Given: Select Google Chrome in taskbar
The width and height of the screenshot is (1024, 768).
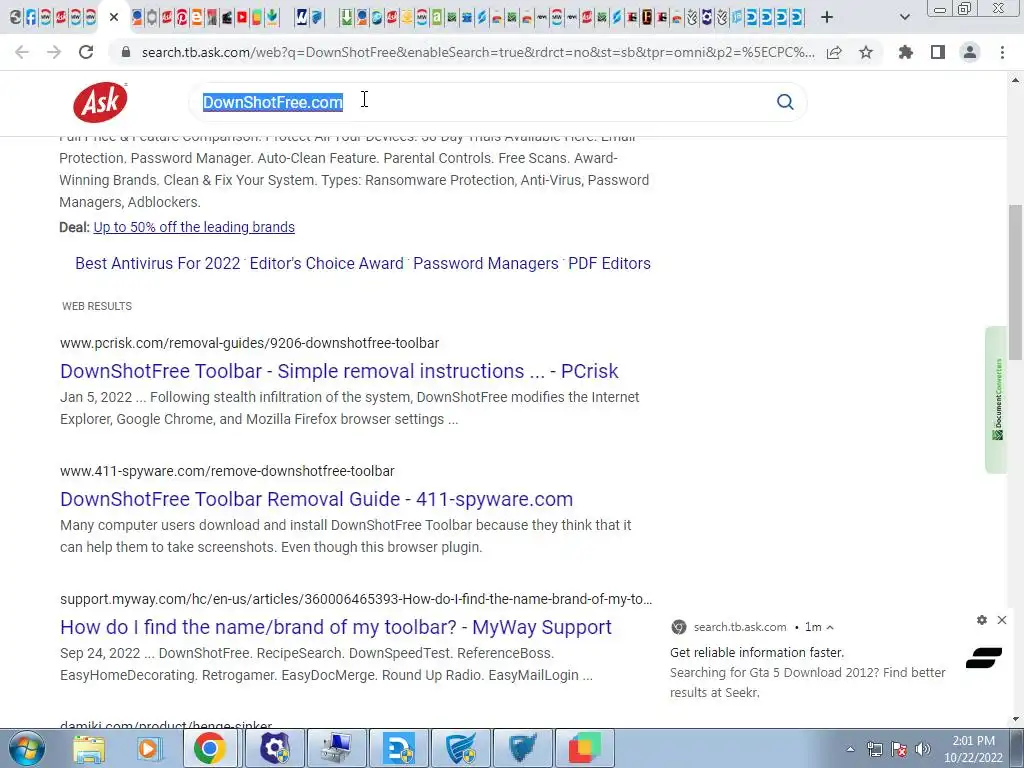Looking at the screenshot, I should pyautogui.click(x=210, y=748).
